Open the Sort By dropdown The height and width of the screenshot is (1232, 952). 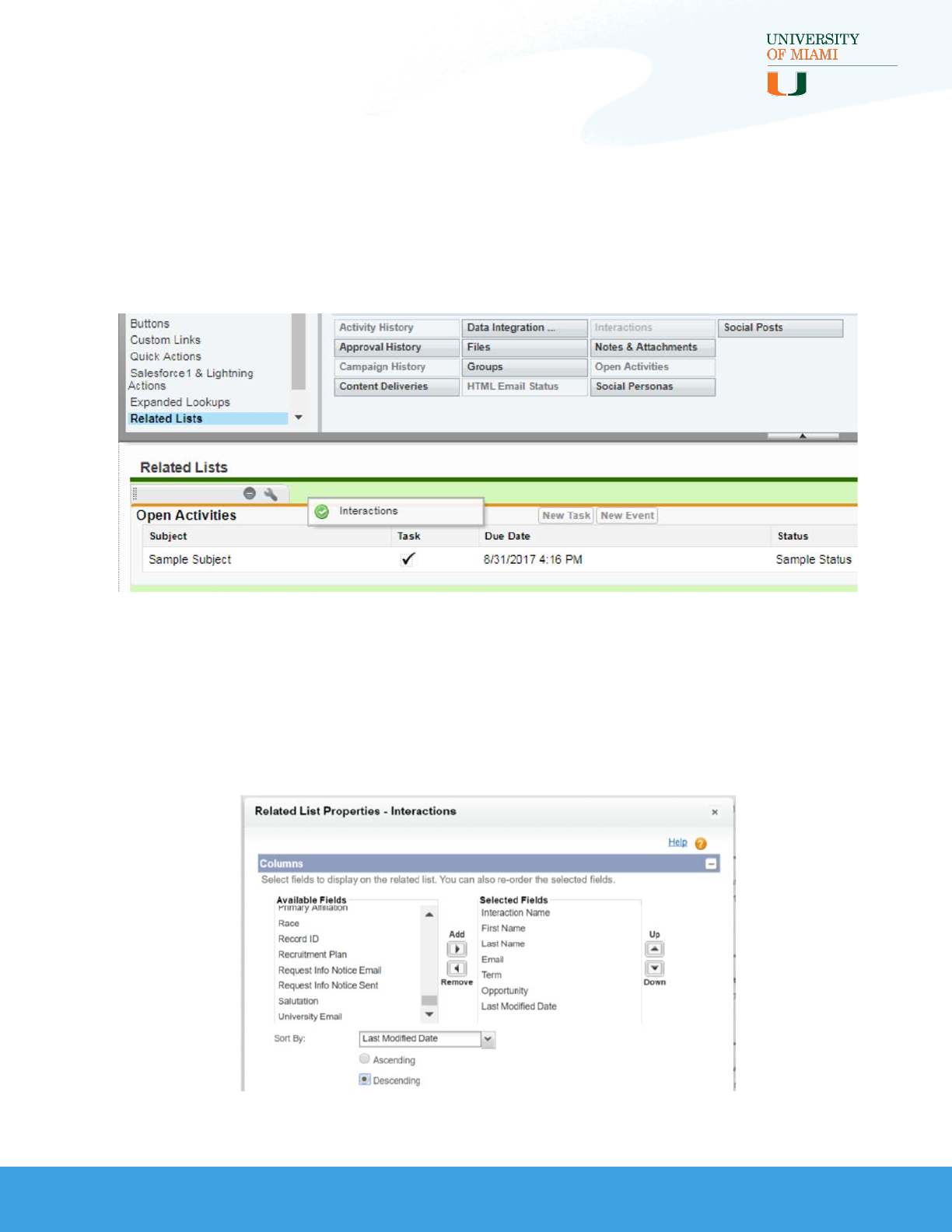click(x=488, y=1039)
